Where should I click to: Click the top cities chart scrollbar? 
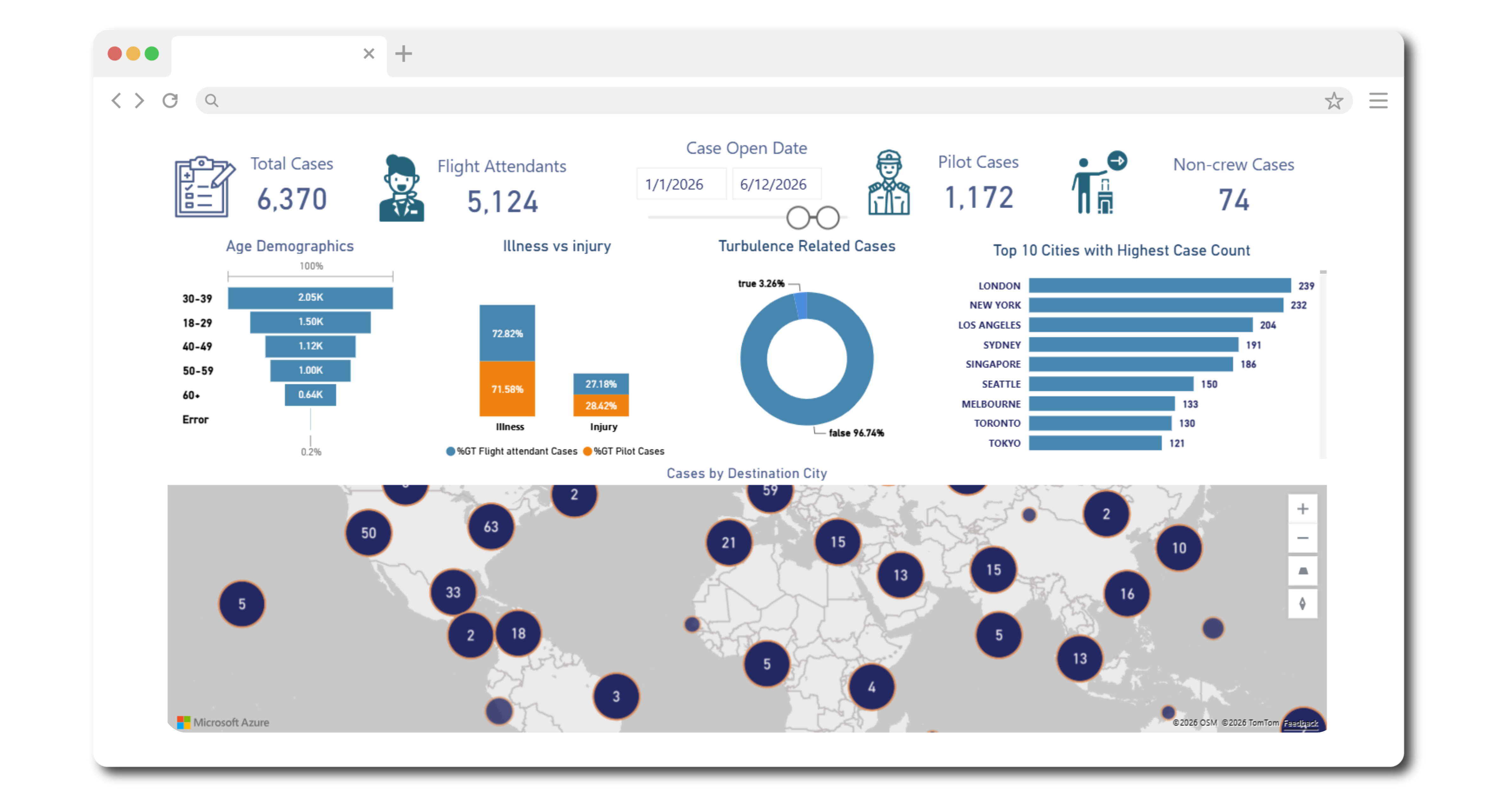point(1323,365)
